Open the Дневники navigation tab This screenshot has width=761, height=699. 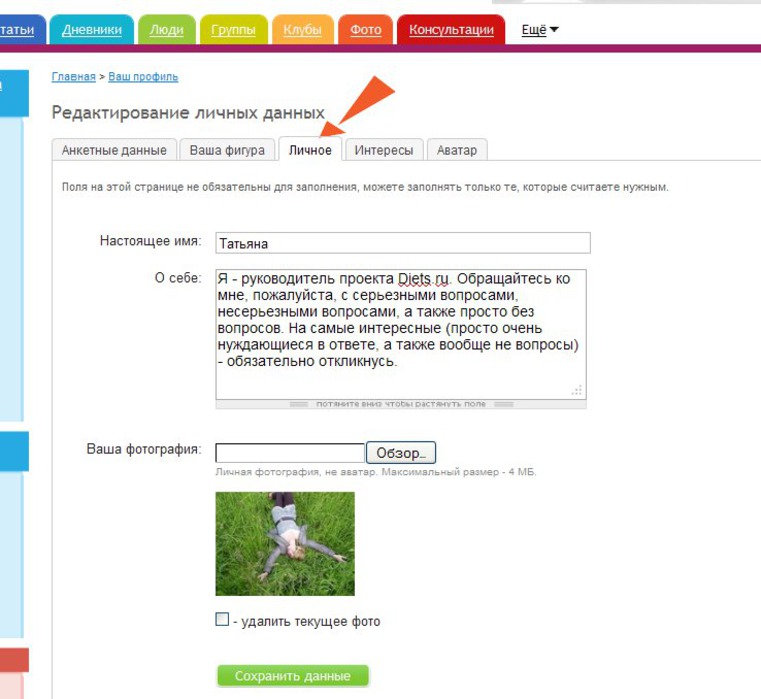(92, 30)
